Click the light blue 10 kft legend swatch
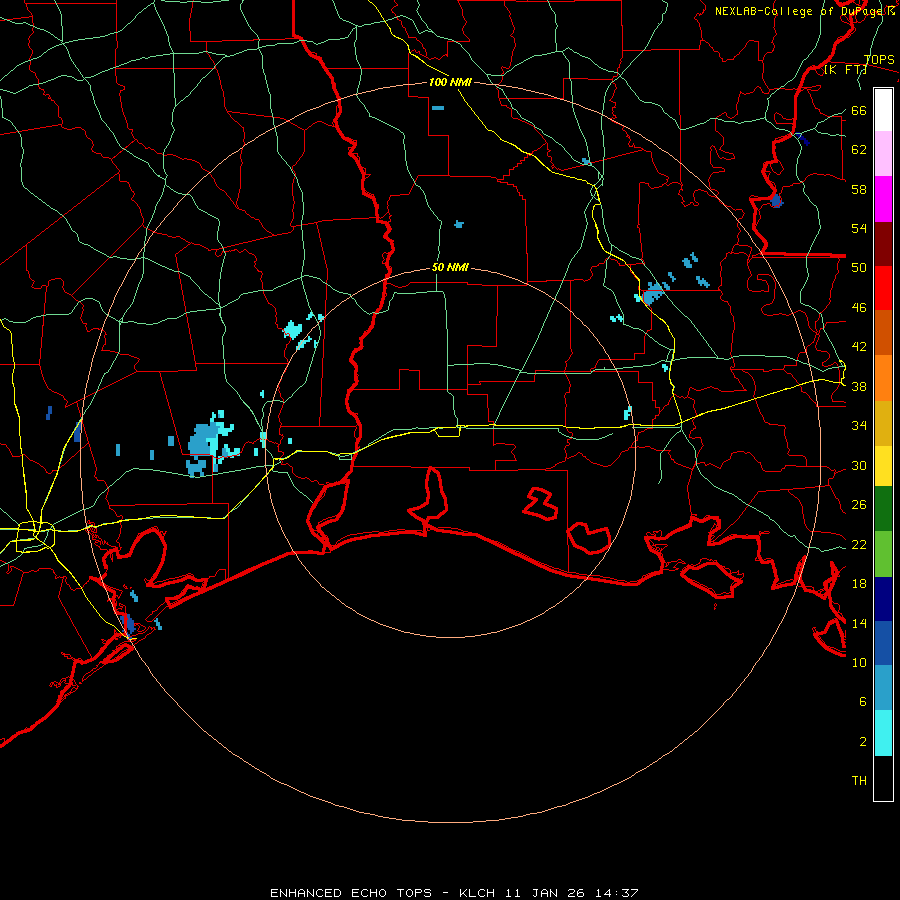 click(x=883, y=687)
